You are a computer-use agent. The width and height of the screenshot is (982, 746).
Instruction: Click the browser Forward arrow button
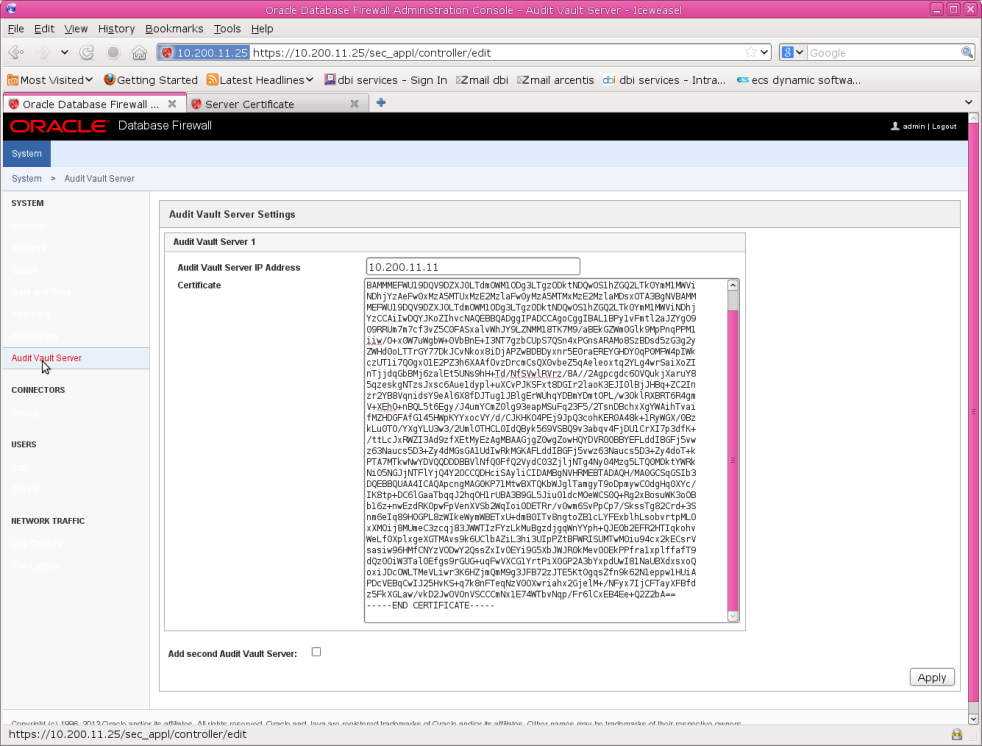43,53
